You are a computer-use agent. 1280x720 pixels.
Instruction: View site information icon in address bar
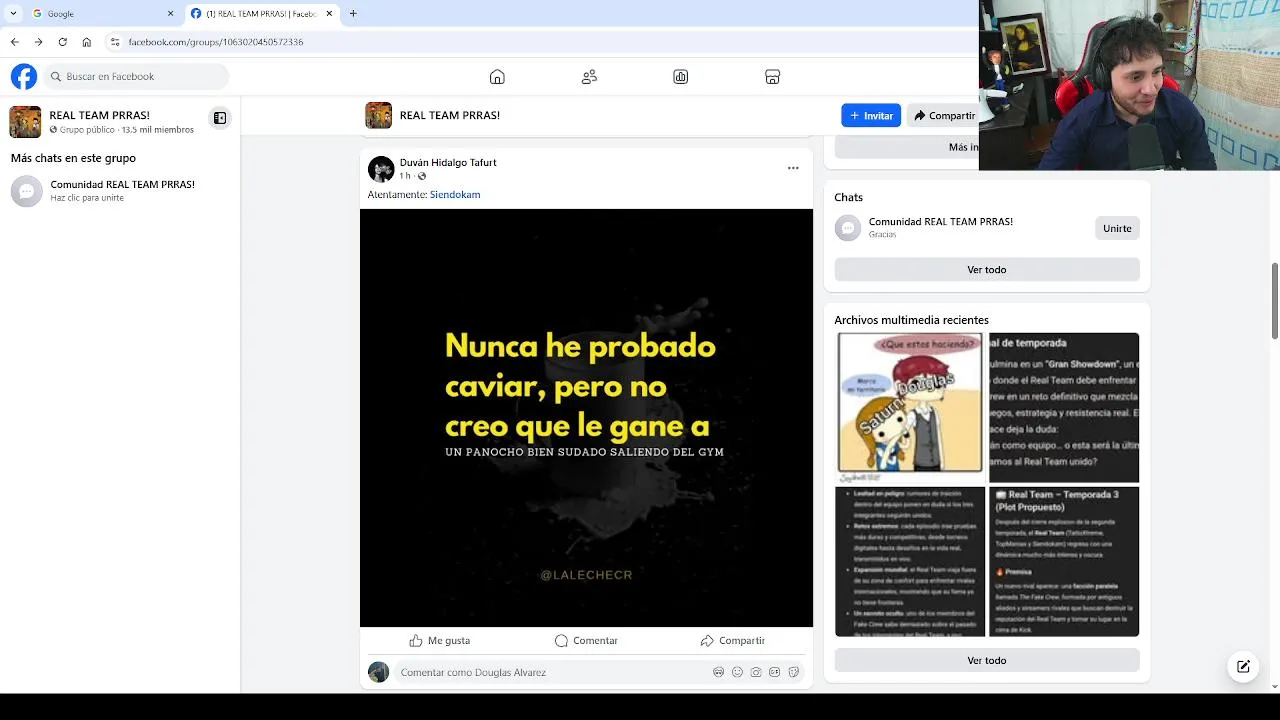click(x=115, y=42)
